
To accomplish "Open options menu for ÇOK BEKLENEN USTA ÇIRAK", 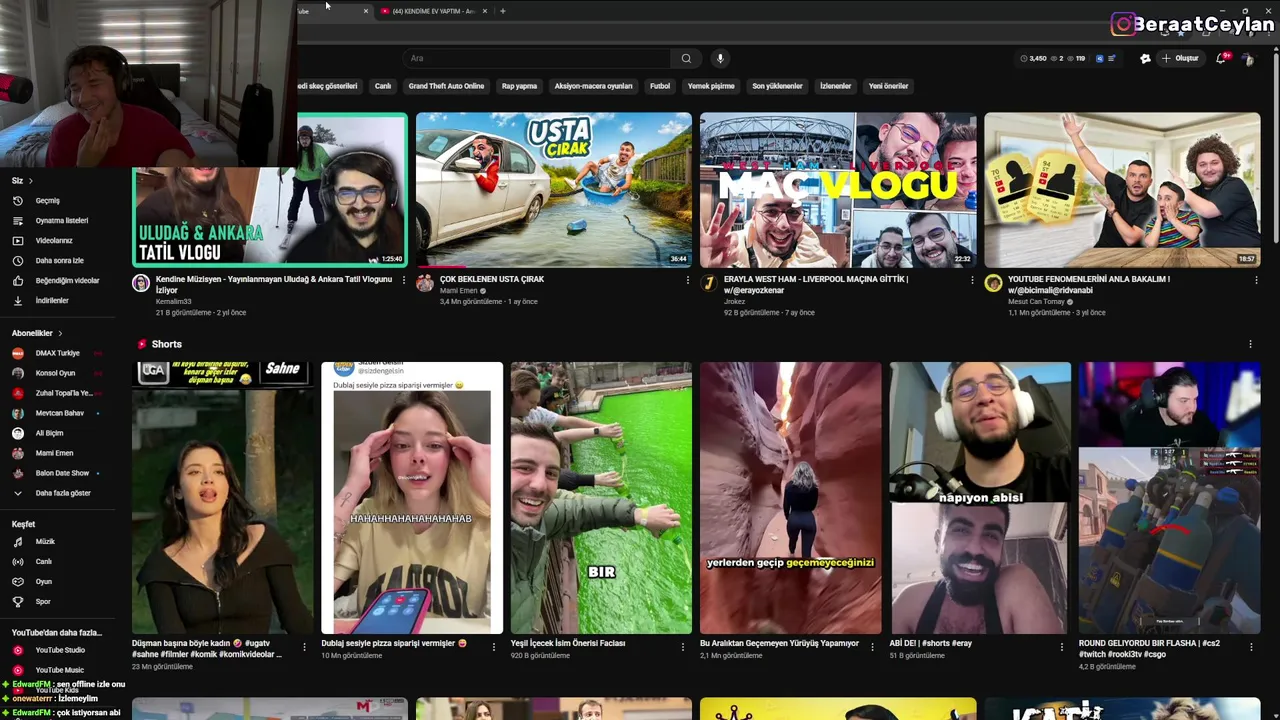I will tap(688, 280).
